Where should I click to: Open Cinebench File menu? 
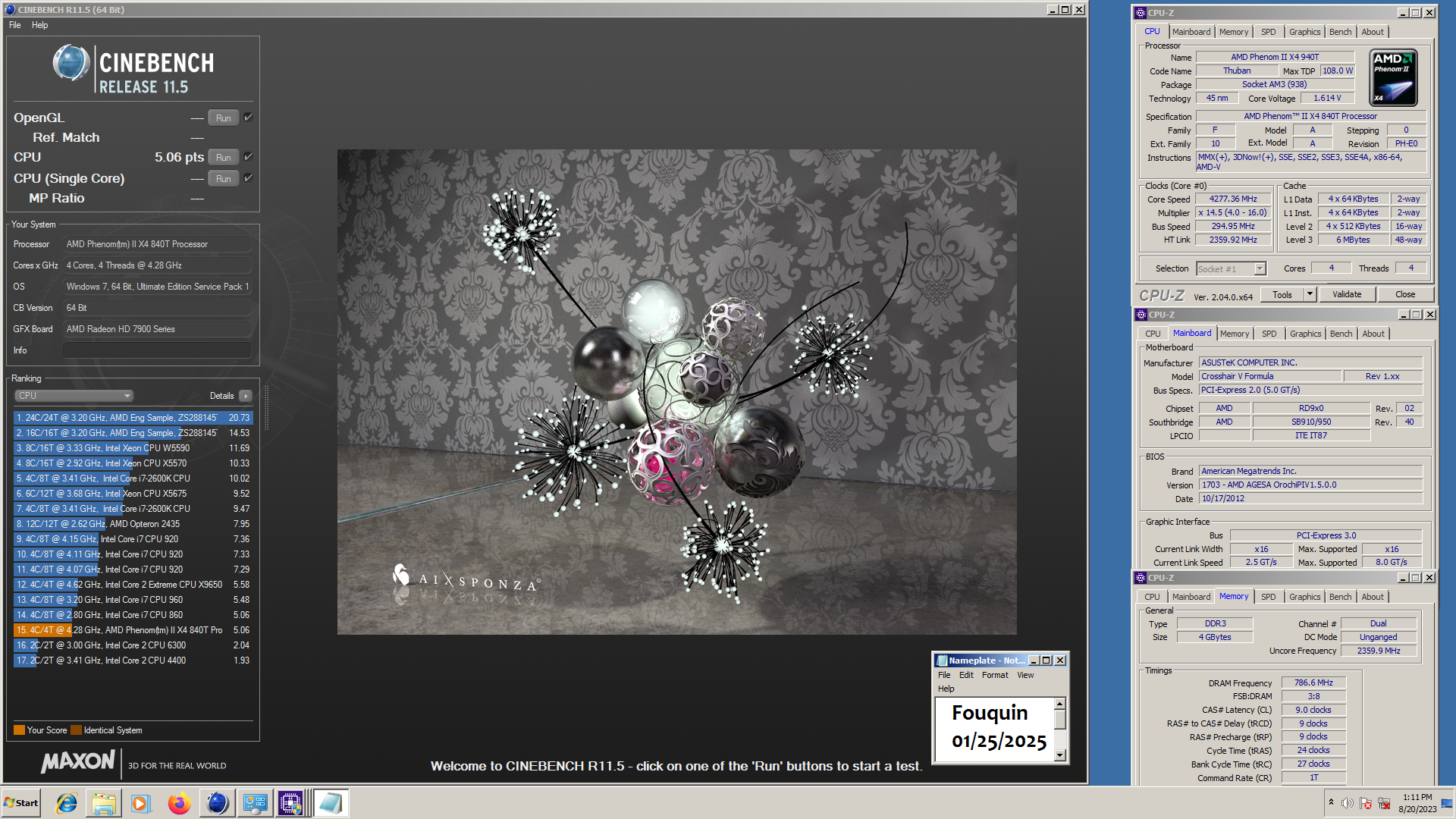click(x=15, y=25)
